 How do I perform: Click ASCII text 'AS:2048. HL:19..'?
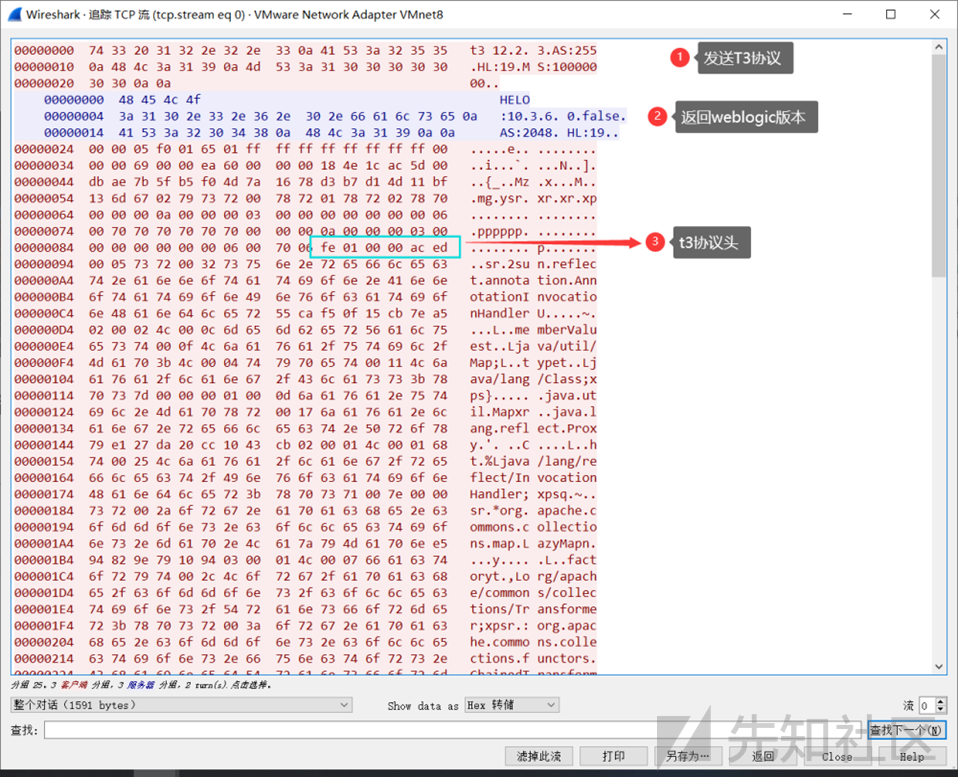(558, 133)
